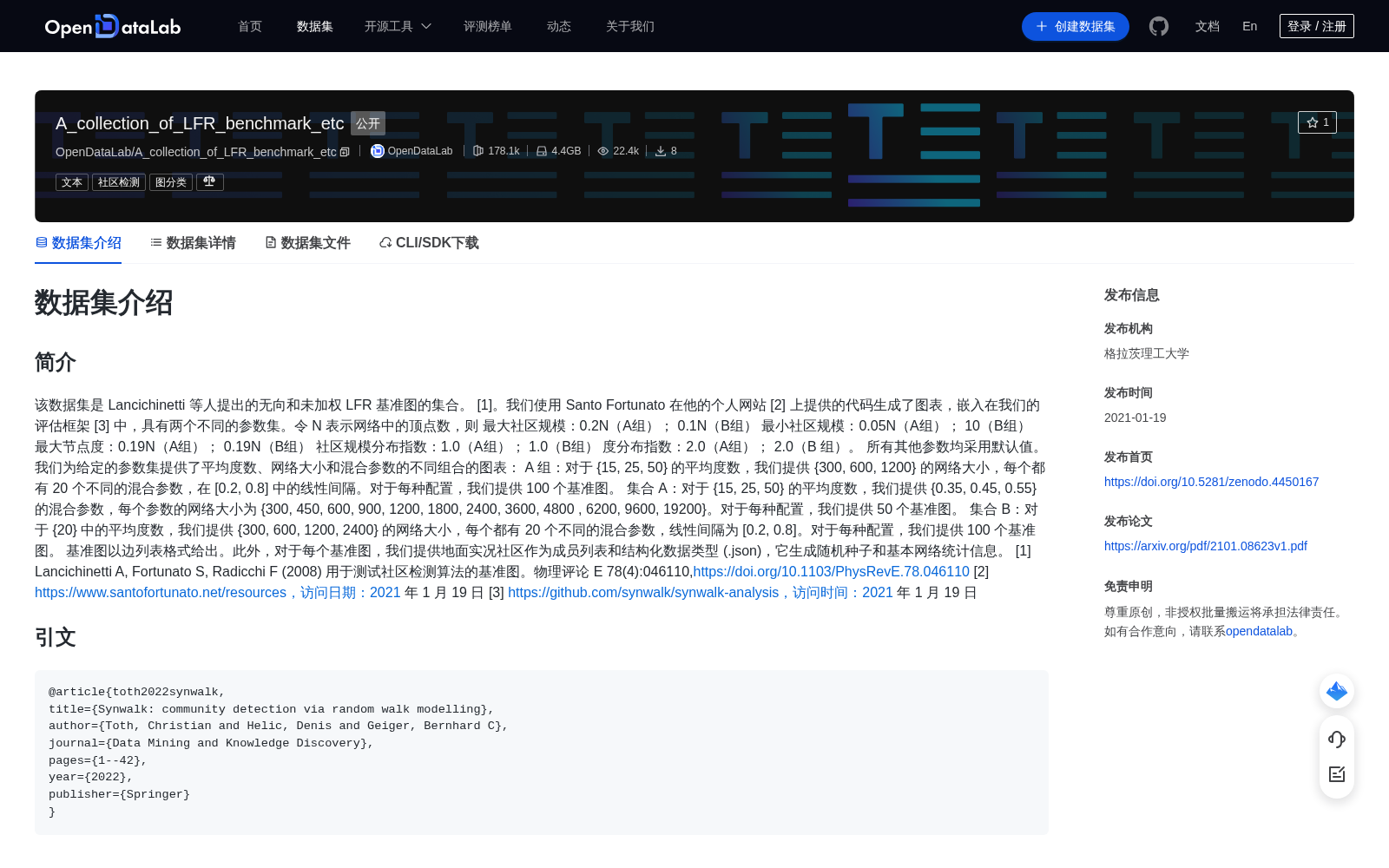This screenshot has width=1389, height=868.
Task: Click the publish date 2021-01-19
Action: 1135,418
